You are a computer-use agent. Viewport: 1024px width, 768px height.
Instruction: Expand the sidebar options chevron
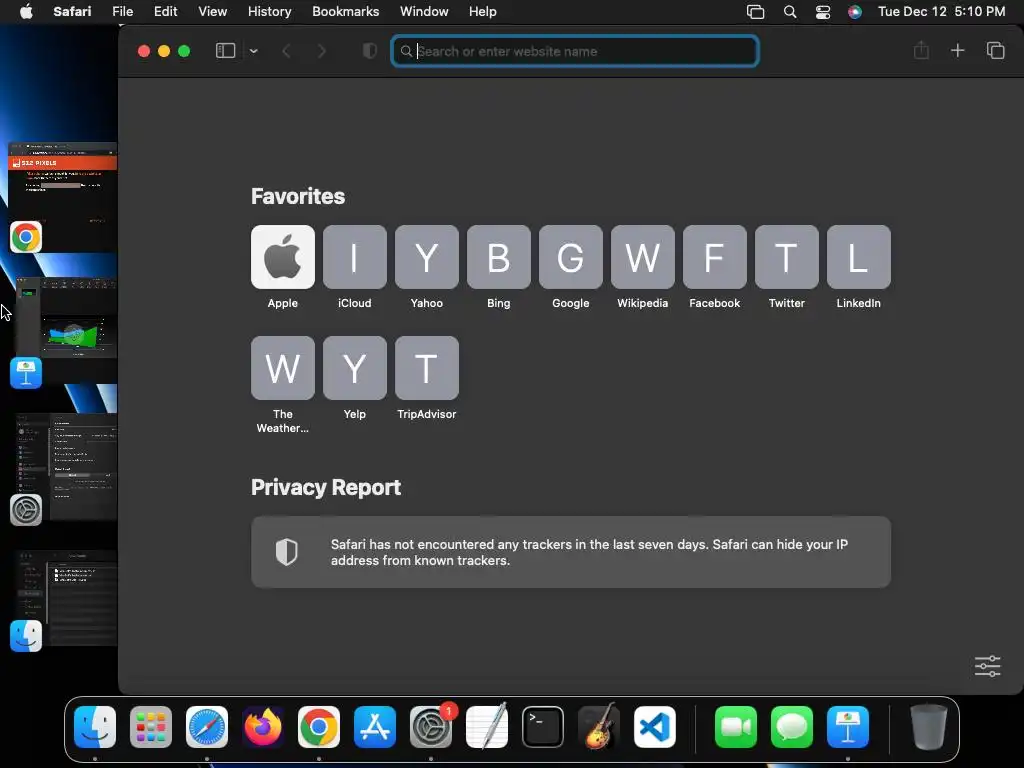coord(253,51)
